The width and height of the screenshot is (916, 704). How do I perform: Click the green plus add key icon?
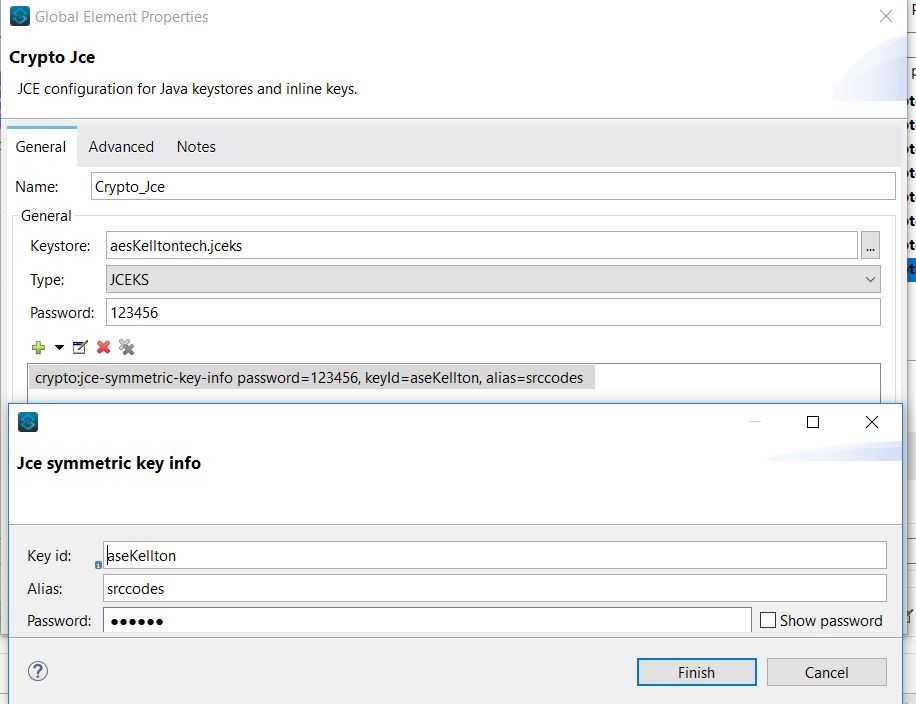(38, 347)
